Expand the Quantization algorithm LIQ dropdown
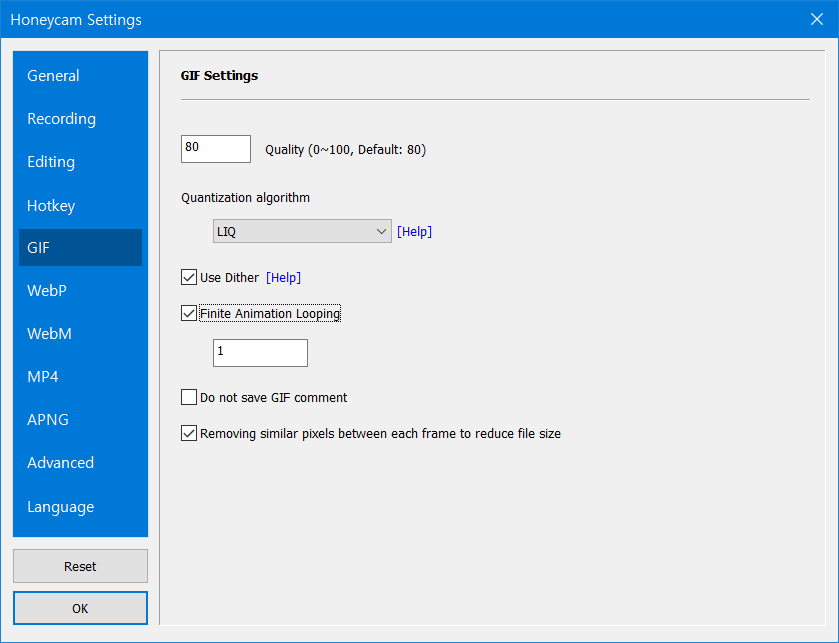 [302, 231]
